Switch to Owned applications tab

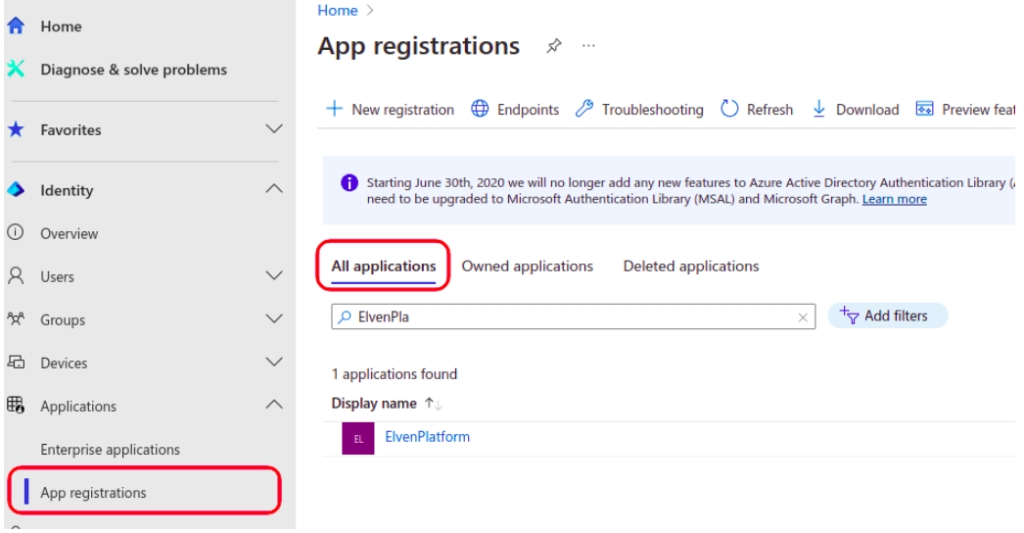[x=527, y=266]
